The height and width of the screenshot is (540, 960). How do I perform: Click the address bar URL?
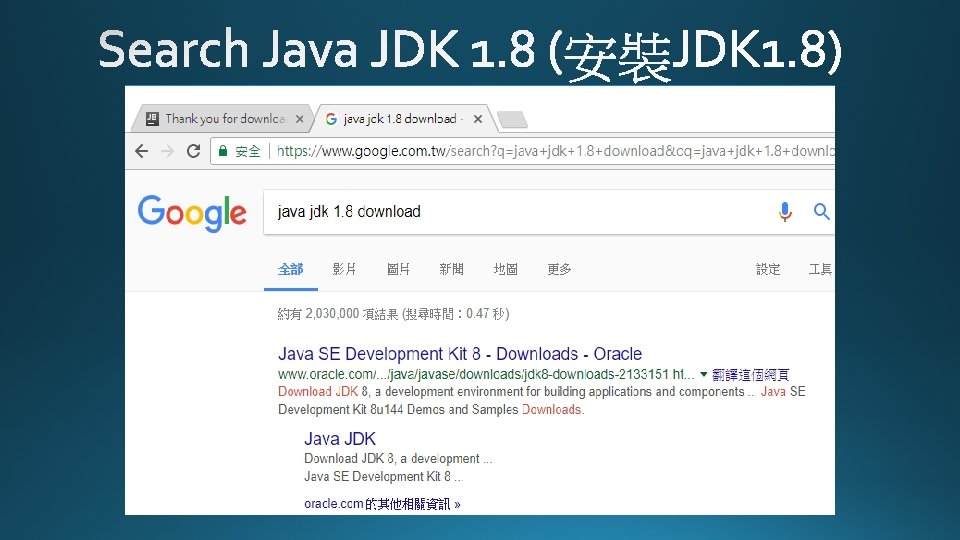tap(555, 151)
